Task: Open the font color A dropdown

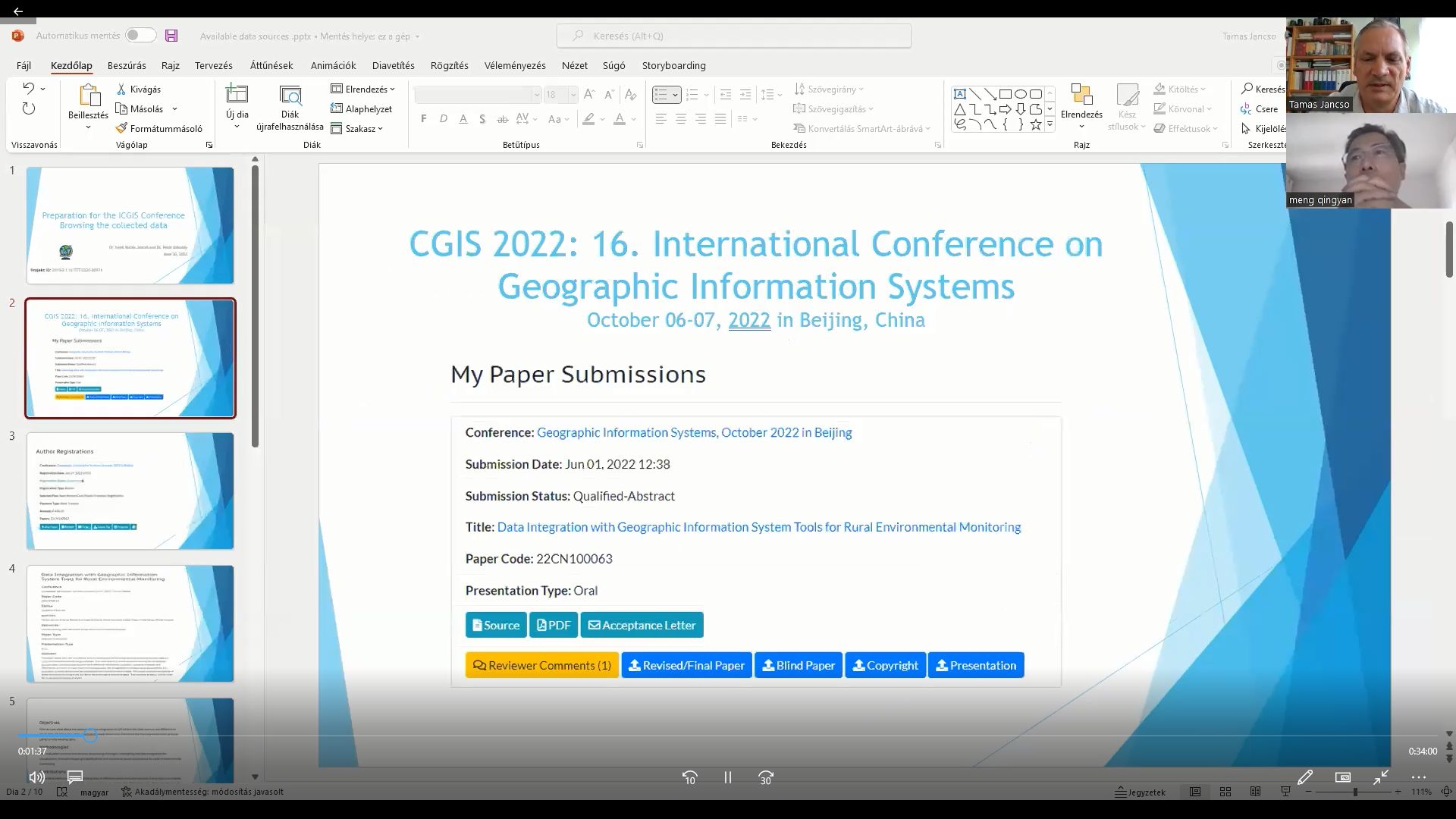Action: click(x=633, y=119)
